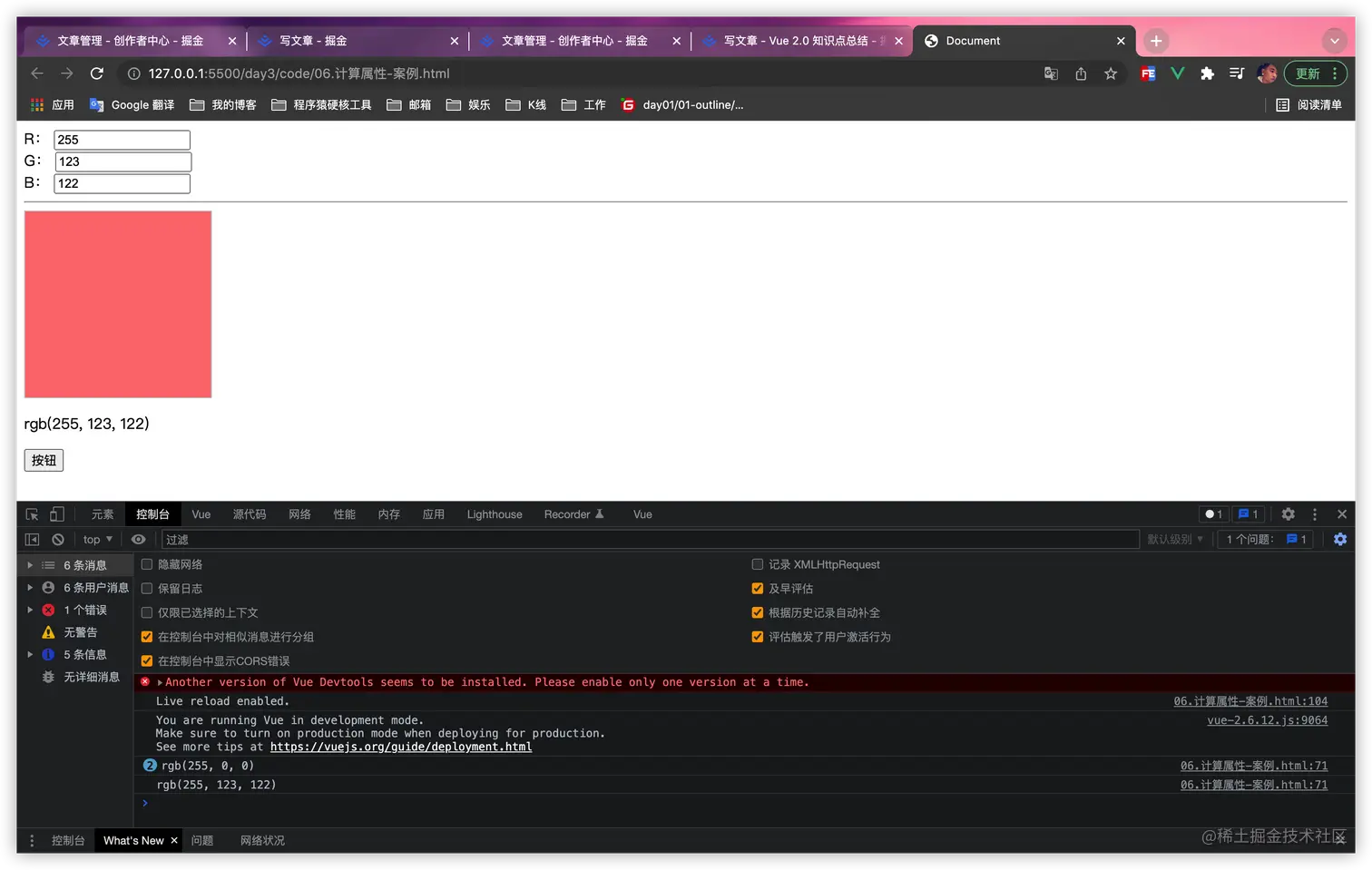Click the clear console icon
This screenshot has width=1372, height=870.
point(57,539)
